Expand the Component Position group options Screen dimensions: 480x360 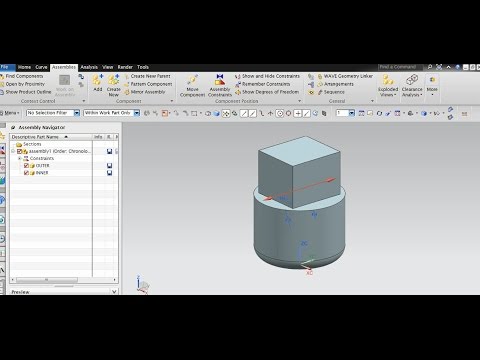[299, 101]
